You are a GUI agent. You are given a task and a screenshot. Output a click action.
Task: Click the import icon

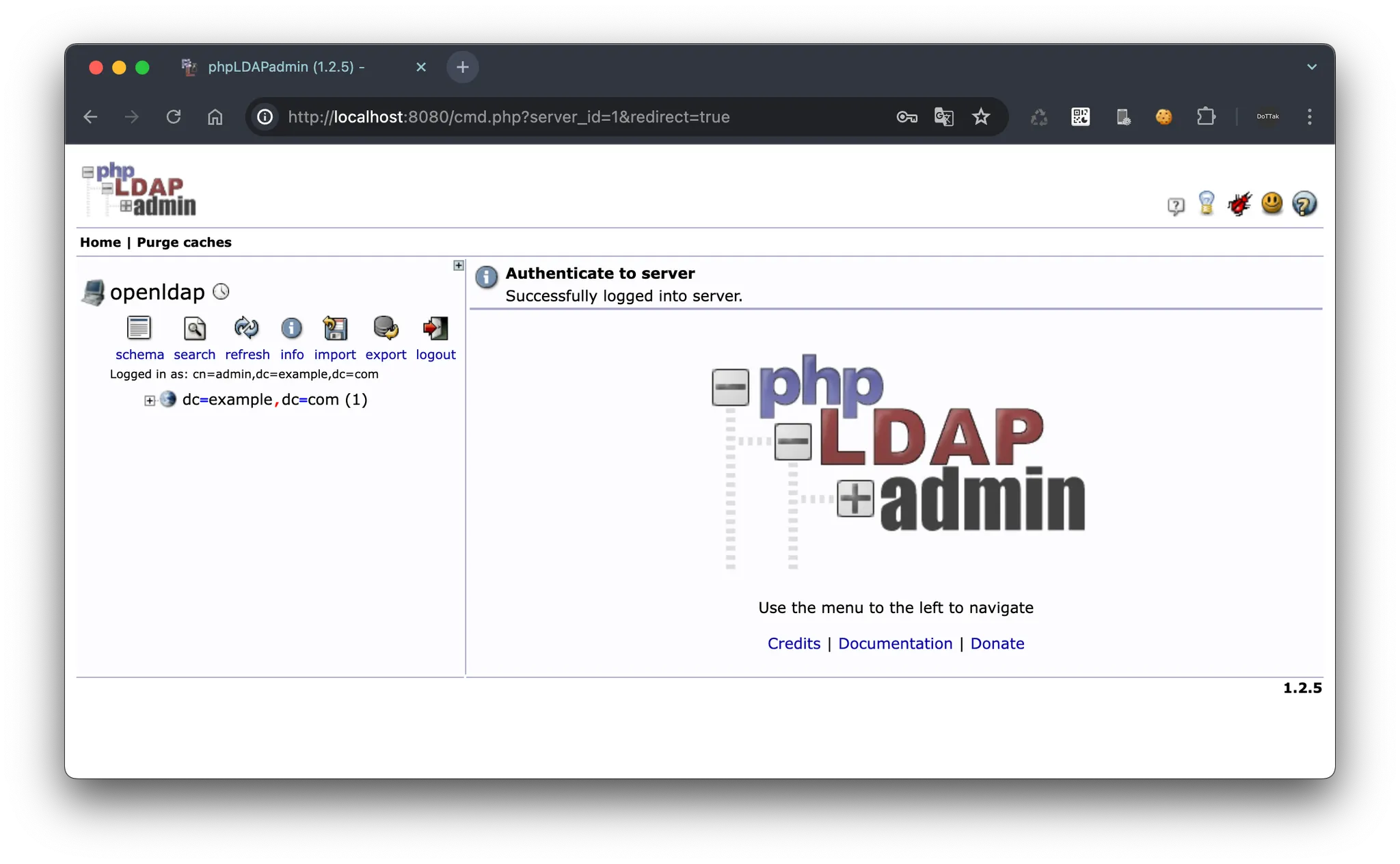335,329
